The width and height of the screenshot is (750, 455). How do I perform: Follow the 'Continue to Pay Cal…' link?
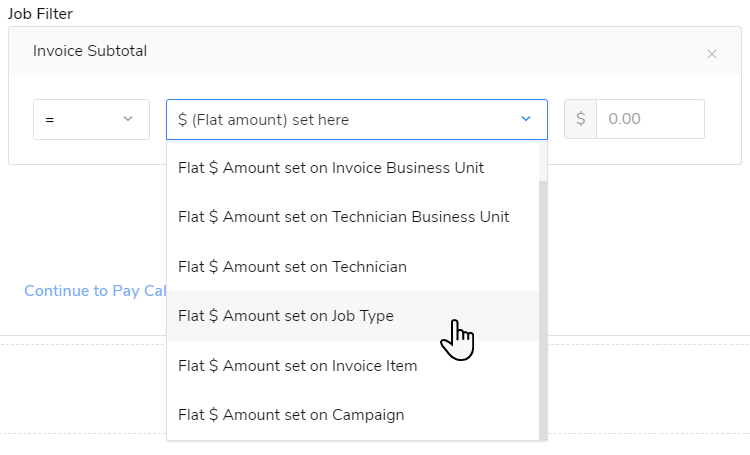[95, 290]
